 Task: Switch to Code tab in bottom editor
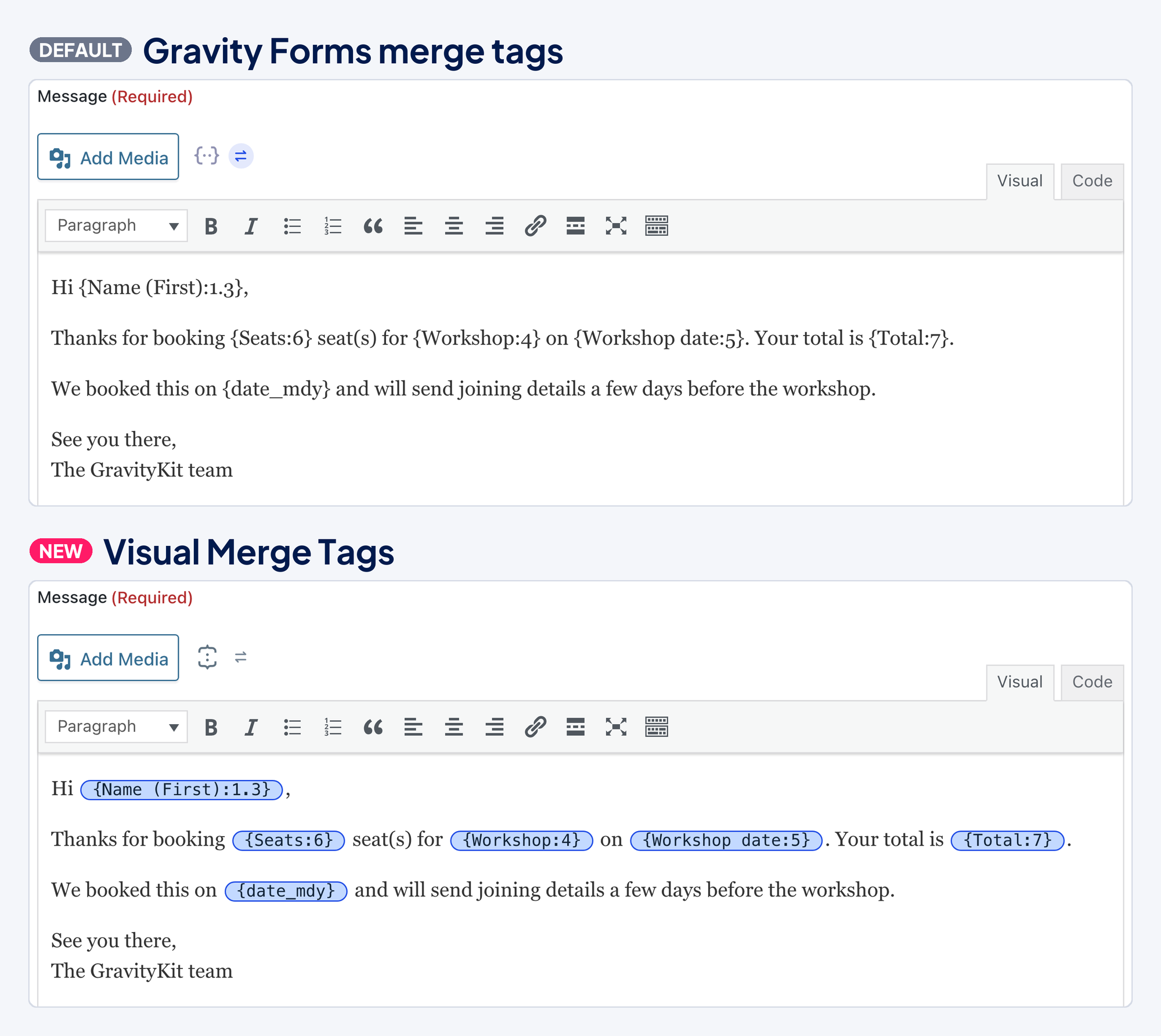tap(1092, 682)
